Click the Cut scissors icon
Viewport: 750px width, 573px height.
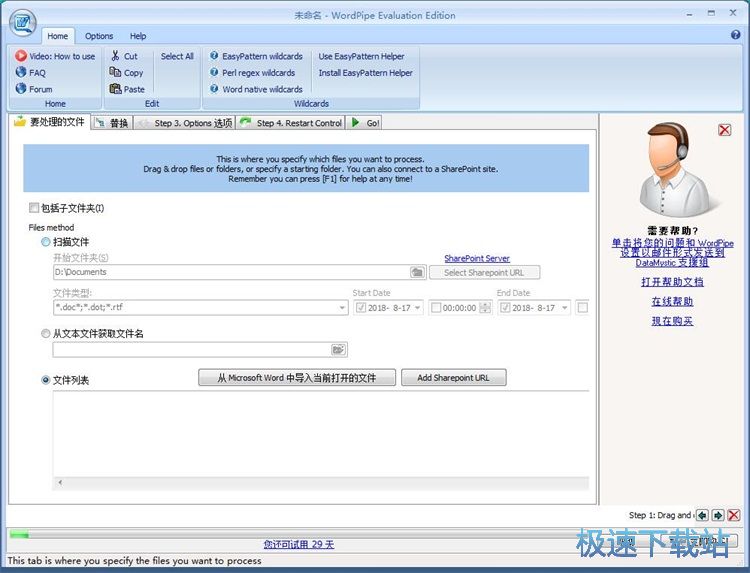pyautogui.click(x=116, y=56)
